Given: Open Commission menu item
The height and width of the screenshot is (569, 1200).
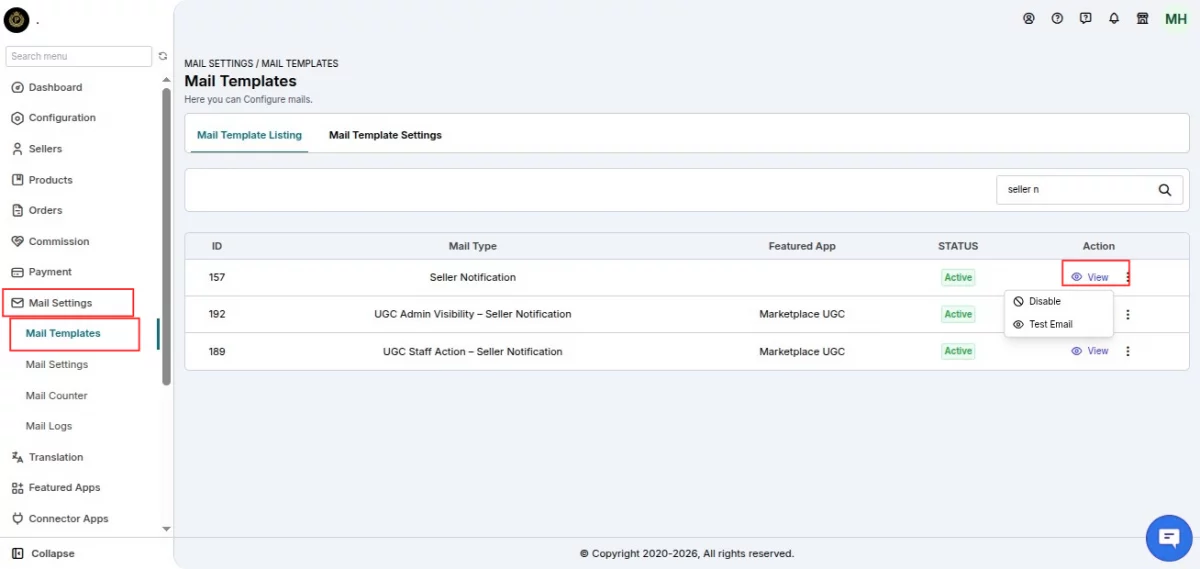Looking at the screenshot, I should pos(59,241).
